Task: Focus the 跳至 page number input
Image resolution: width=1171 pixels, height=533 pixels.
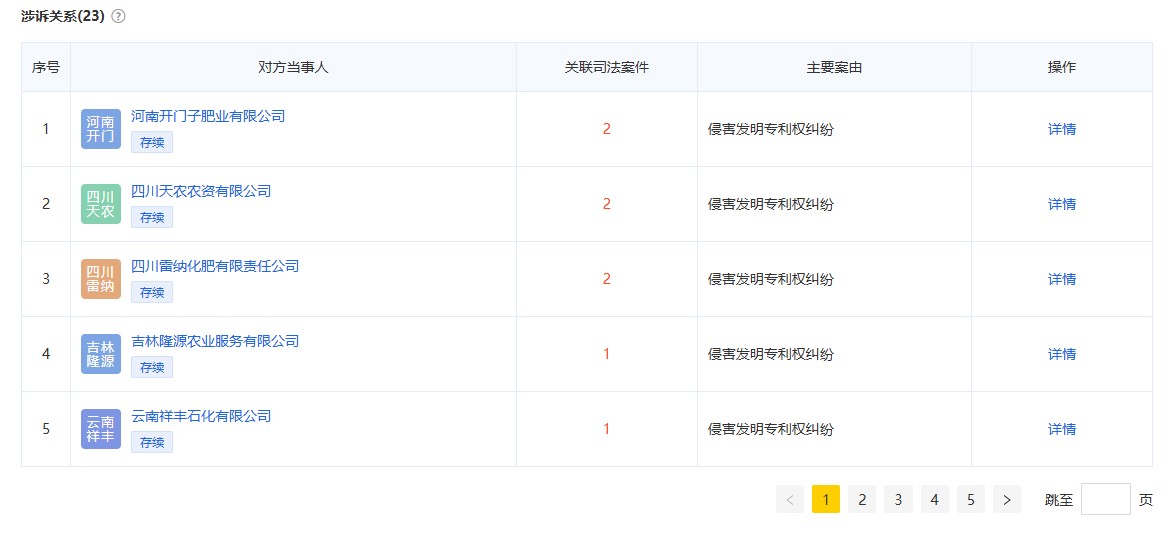Action: click(x=1105, y=499)
